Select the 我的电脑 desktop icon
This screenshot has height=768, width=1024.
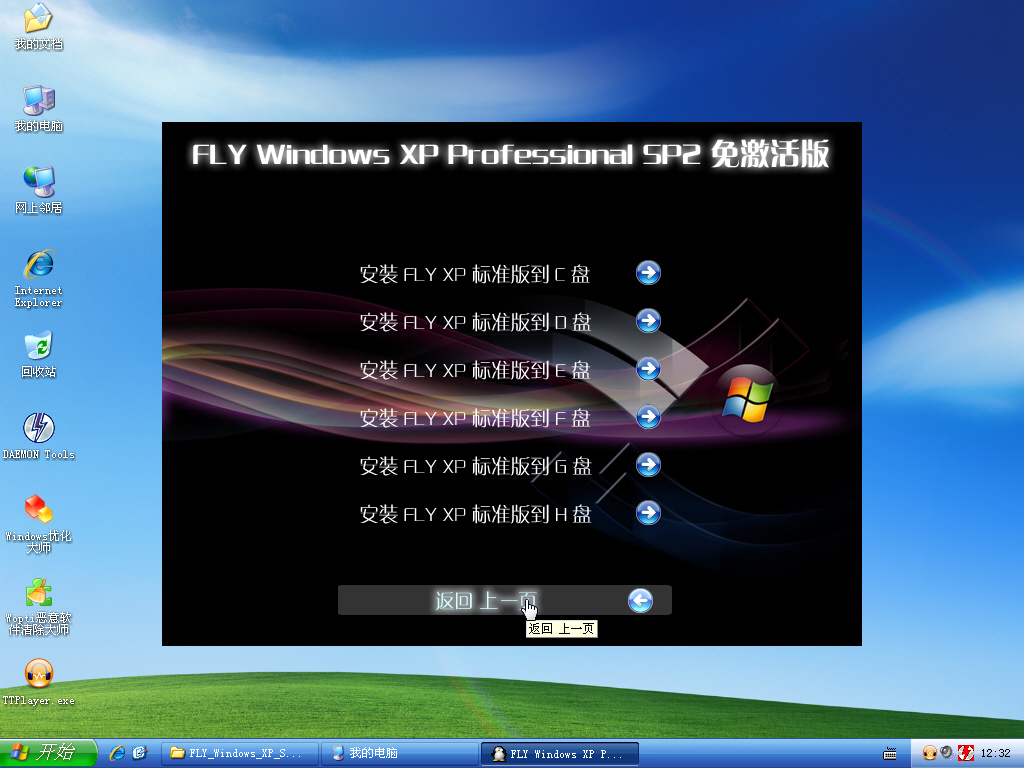click(39, 108)
